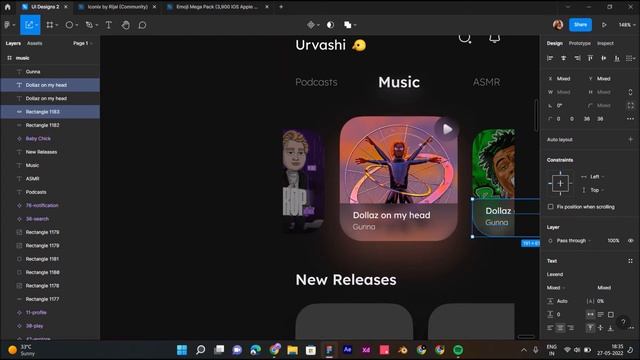Toggle constrain proportions link icon
The width and height of the screenshot is (640, 360).
tap(630, 92)
